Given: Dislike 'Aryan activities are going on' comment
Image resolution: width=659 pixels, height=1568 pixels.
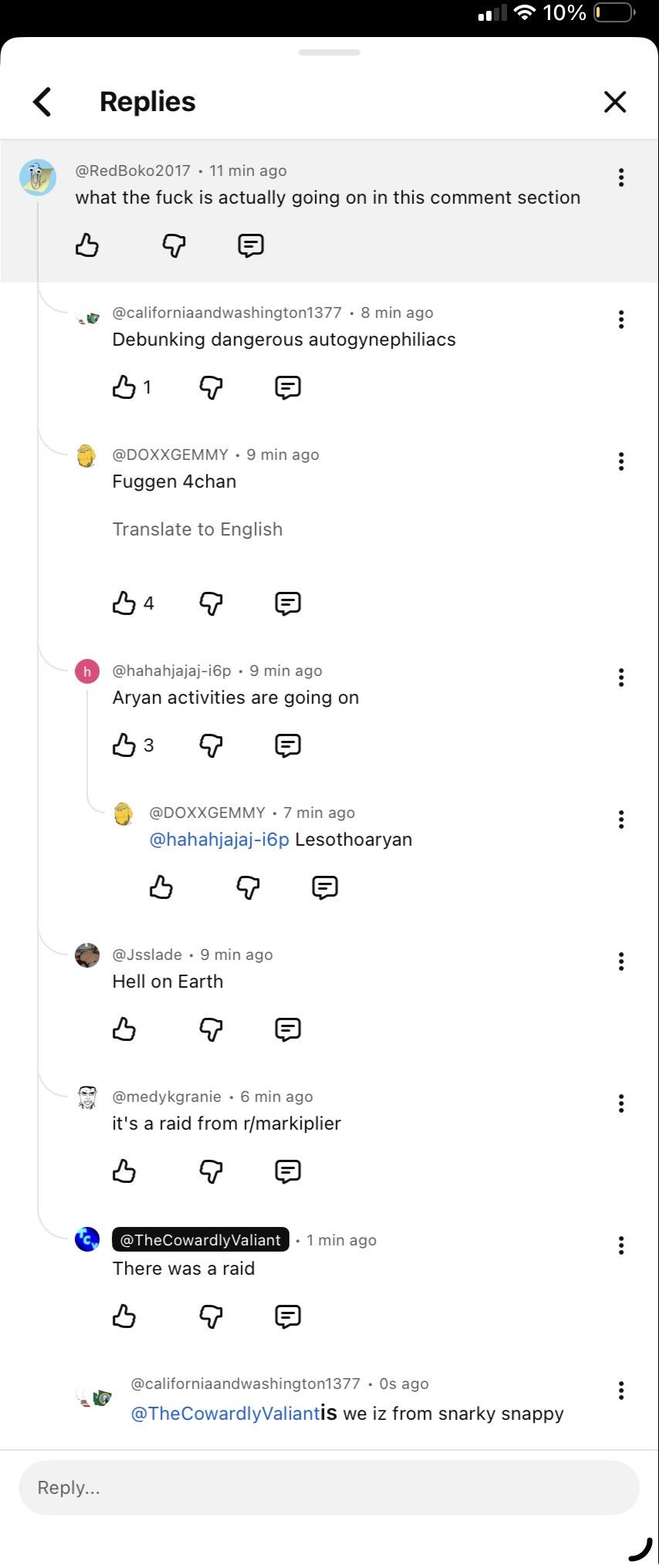Looking at the screenshot, I should 211,745.
